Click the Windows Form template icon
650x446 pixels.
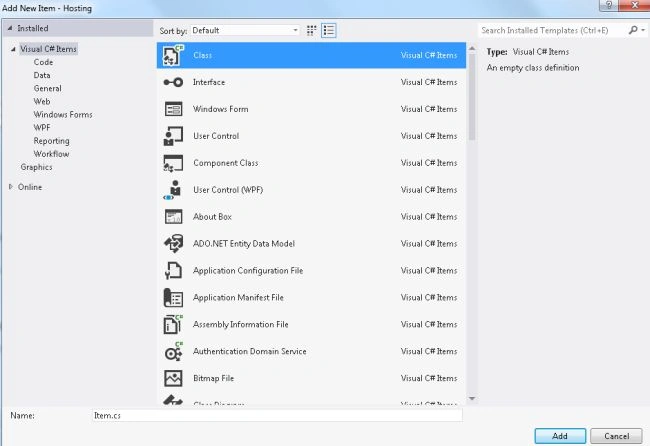pos(173,109)
